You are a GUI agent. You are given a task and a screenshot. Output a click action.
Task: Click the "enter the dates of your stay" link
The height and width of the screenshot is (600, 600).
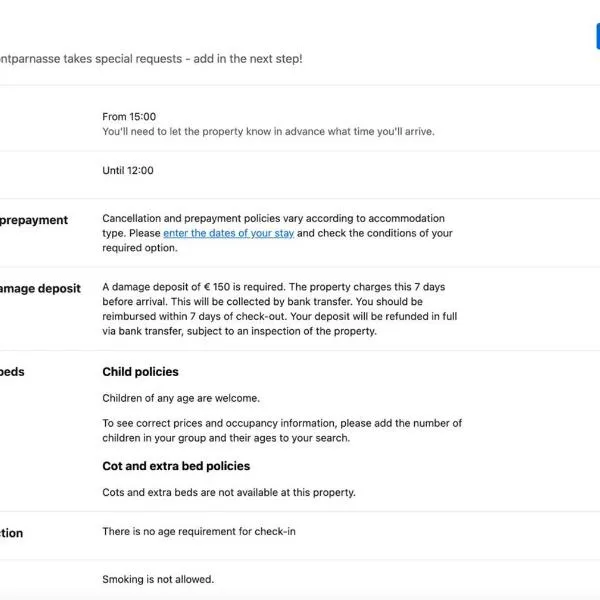[228, 233]
